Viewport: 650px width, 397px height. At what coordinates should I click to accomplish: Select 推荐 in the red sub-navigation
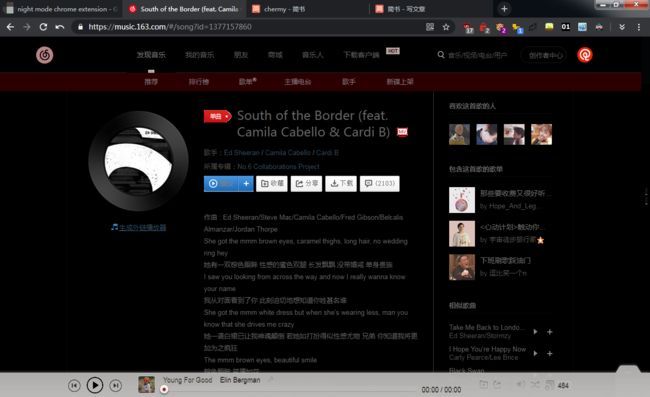coord(151,82)
